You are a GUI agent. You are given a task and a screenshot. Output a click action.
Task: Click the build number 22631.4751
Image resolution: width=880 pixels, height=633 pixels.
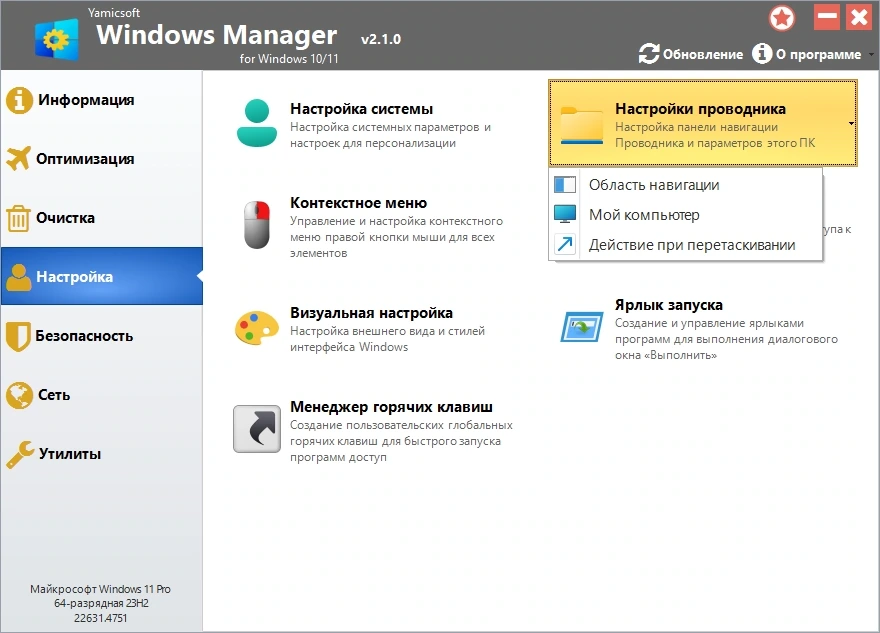pos(100,618)
